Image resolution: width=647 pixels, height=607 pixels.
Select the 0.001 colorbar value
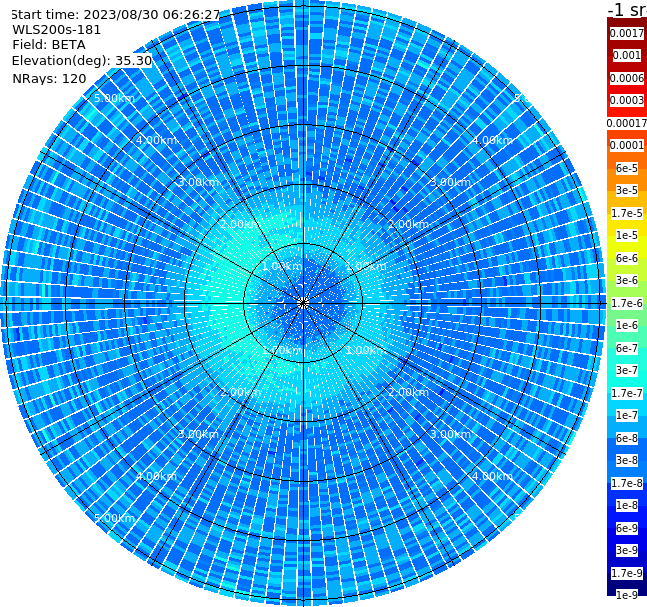(x=627, y=55)
